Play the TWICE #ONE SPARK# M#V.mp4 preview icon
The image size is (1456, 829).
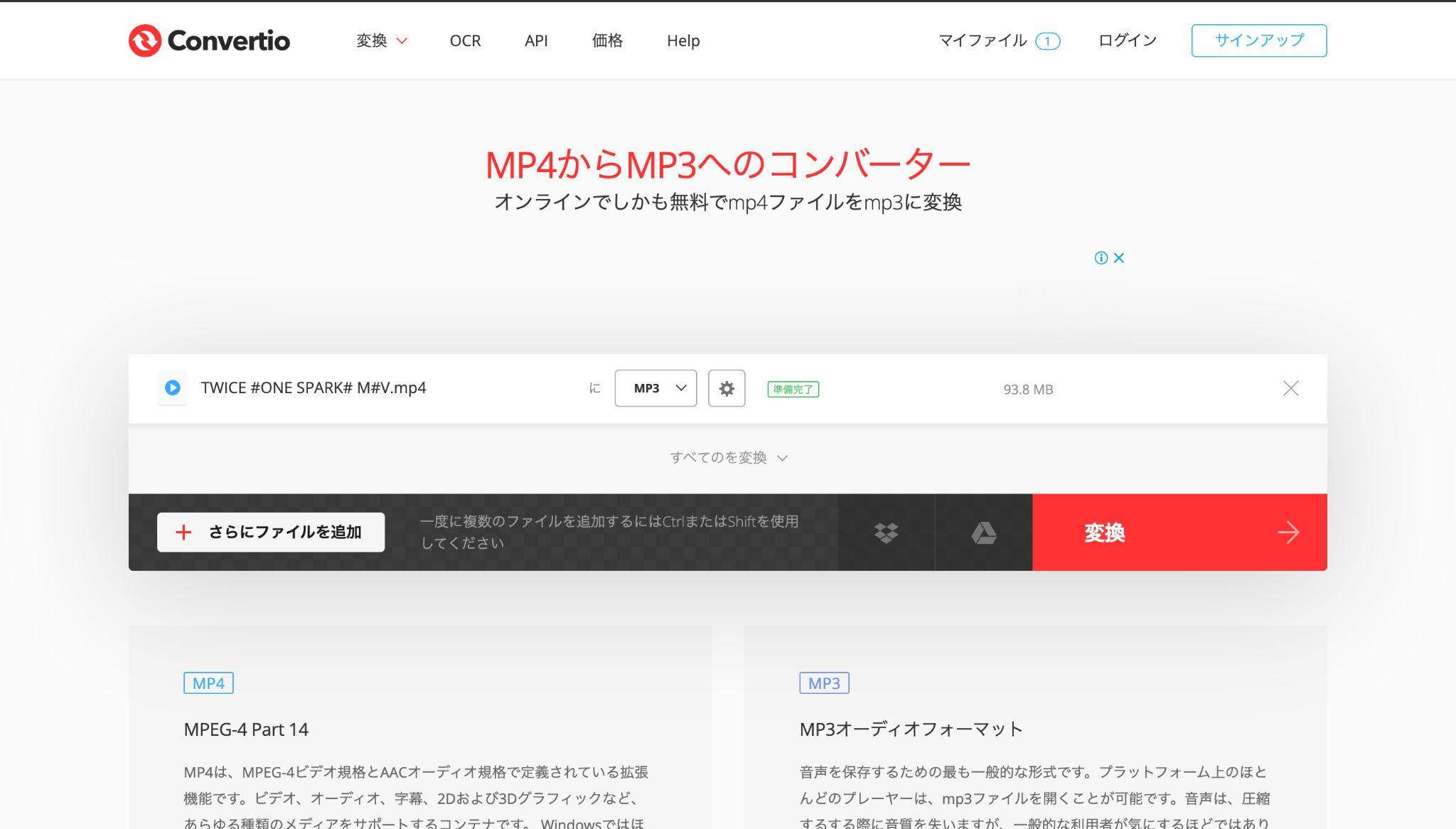172,388
